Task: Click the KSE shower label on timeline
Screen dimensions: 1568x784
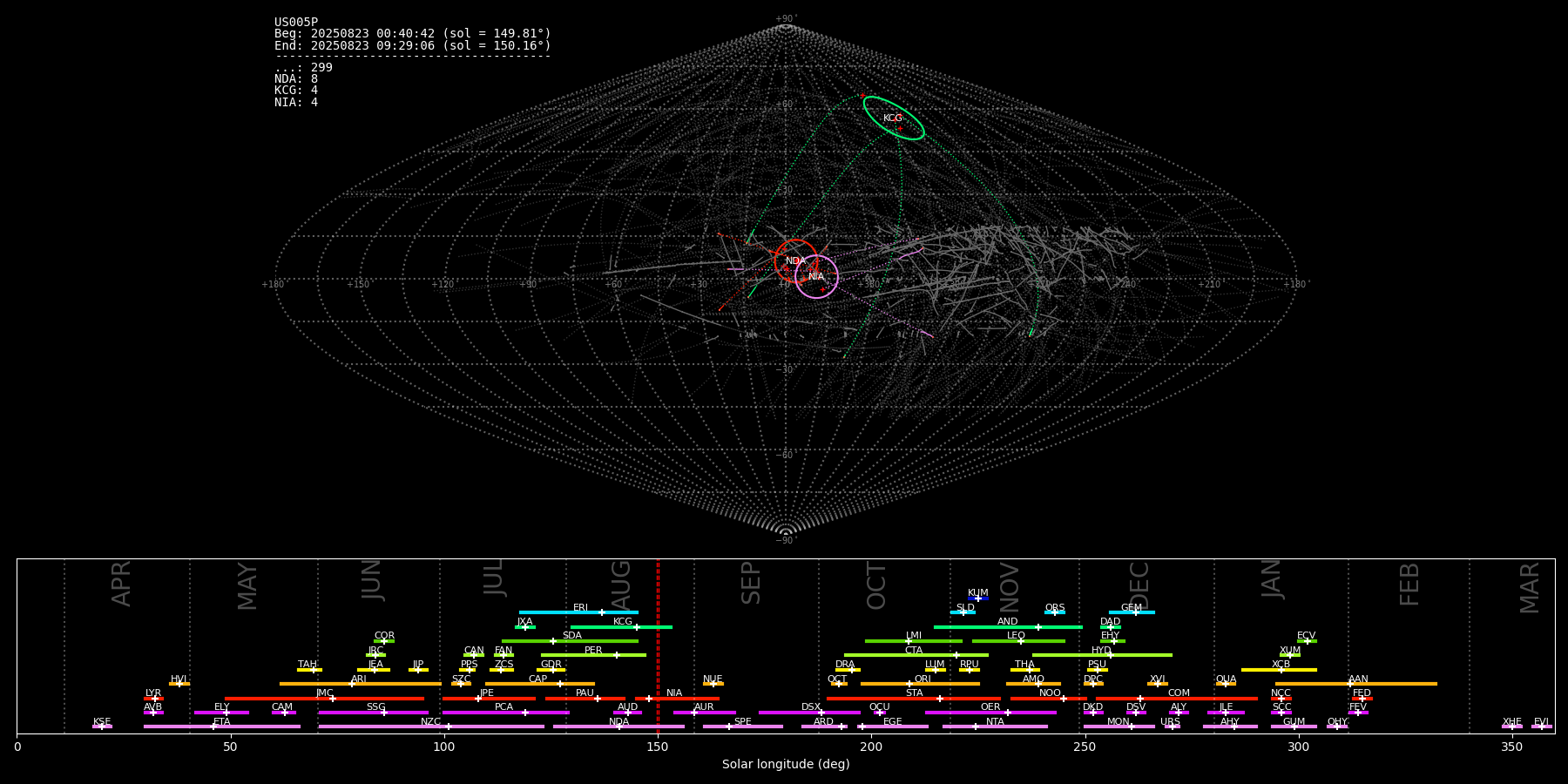Action: point(102,722)
